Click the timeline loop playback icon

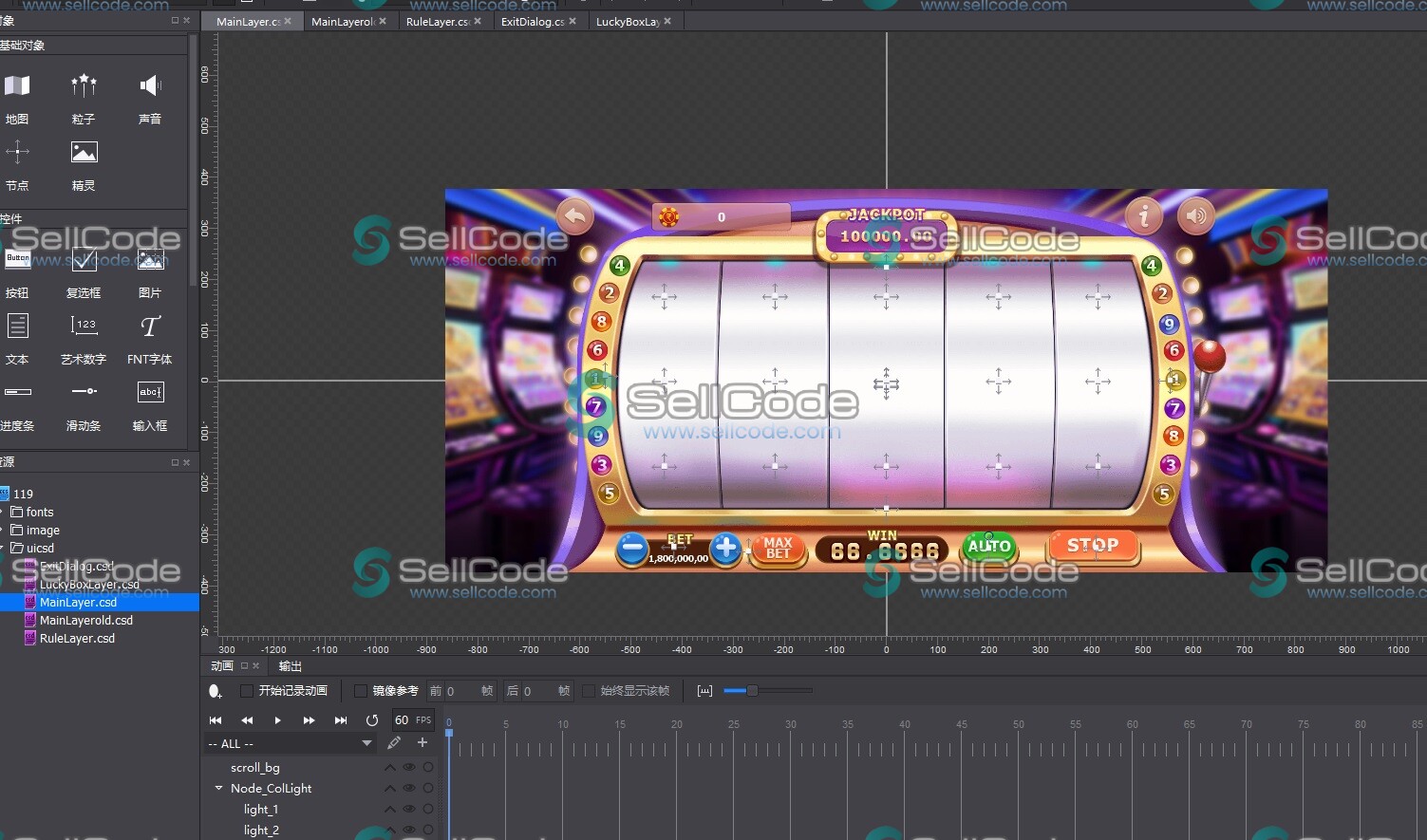point(372,720)
